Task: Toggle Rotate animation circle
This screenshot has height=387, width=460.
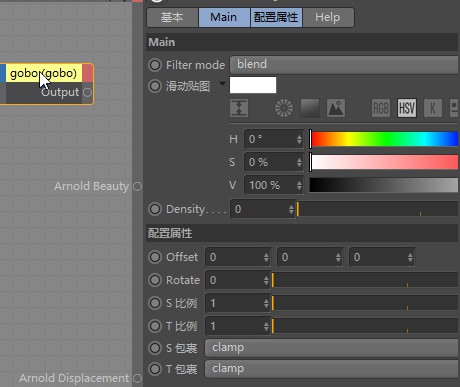Action: pyautogui.click(x=155, y=280)
